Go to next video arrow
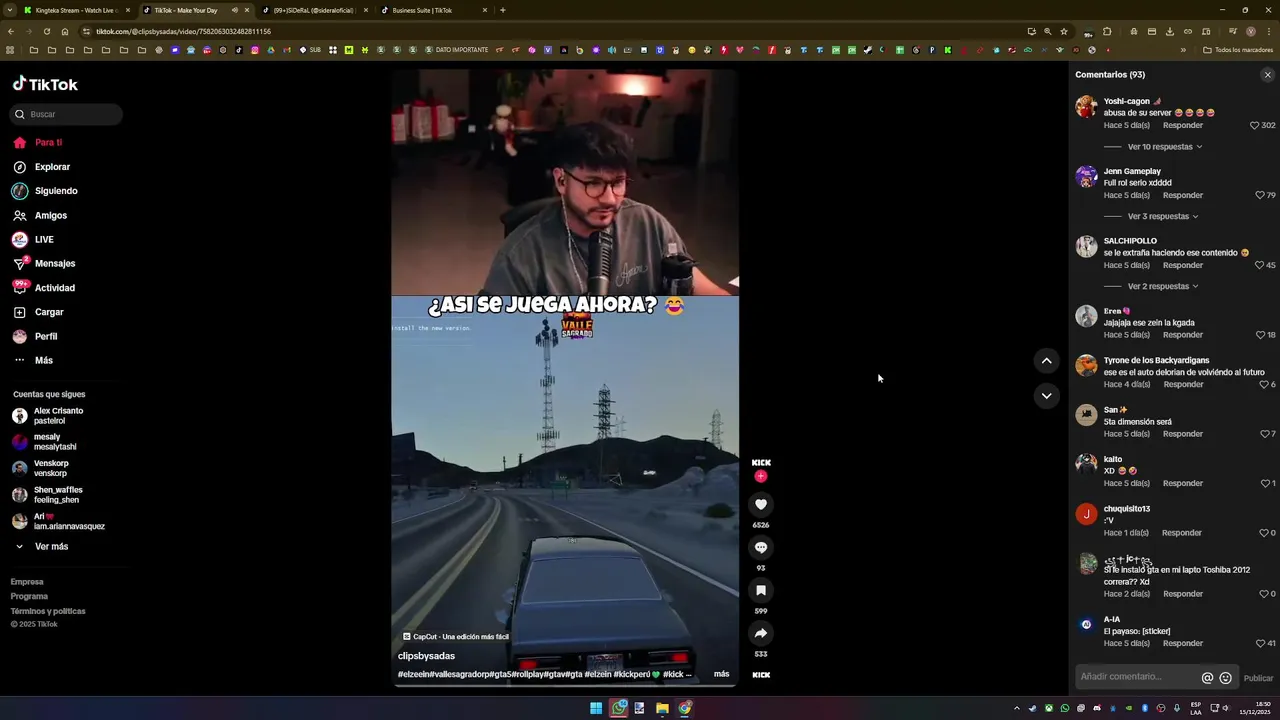The height and width of the screenshot is (720, 1280). 1046,396
